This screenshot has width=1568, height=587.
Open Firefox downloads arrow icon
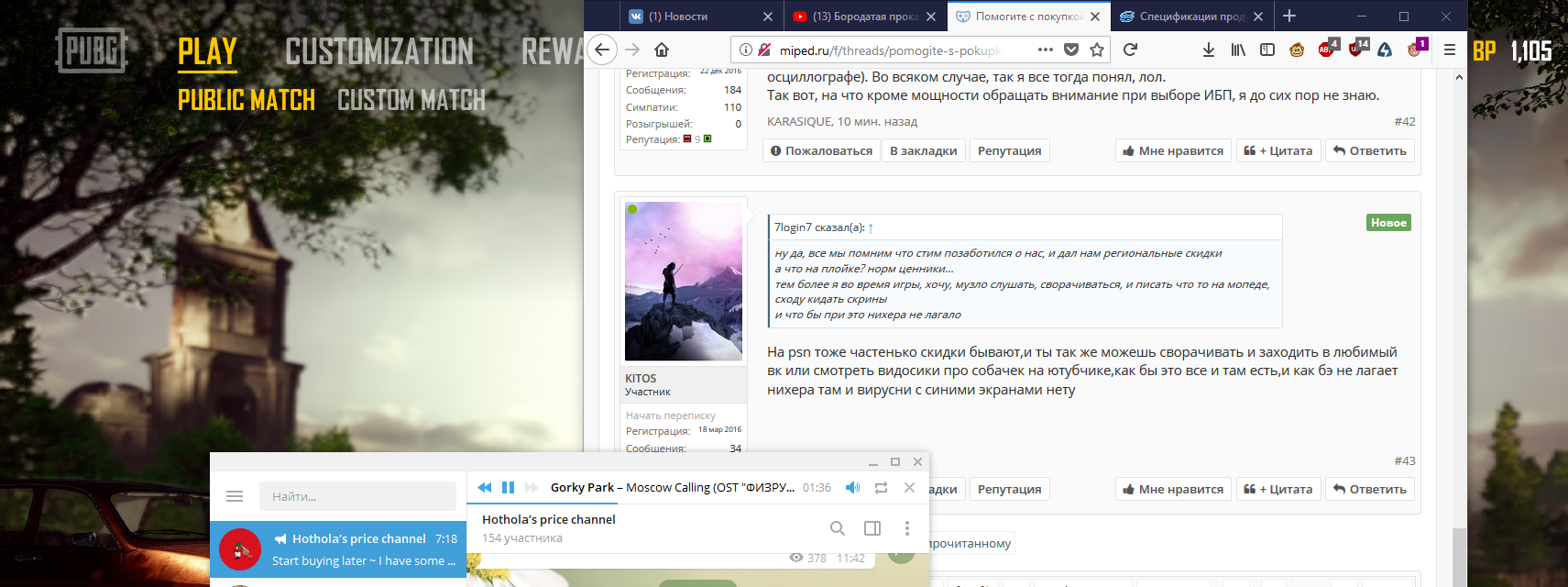click(1209, 50)
